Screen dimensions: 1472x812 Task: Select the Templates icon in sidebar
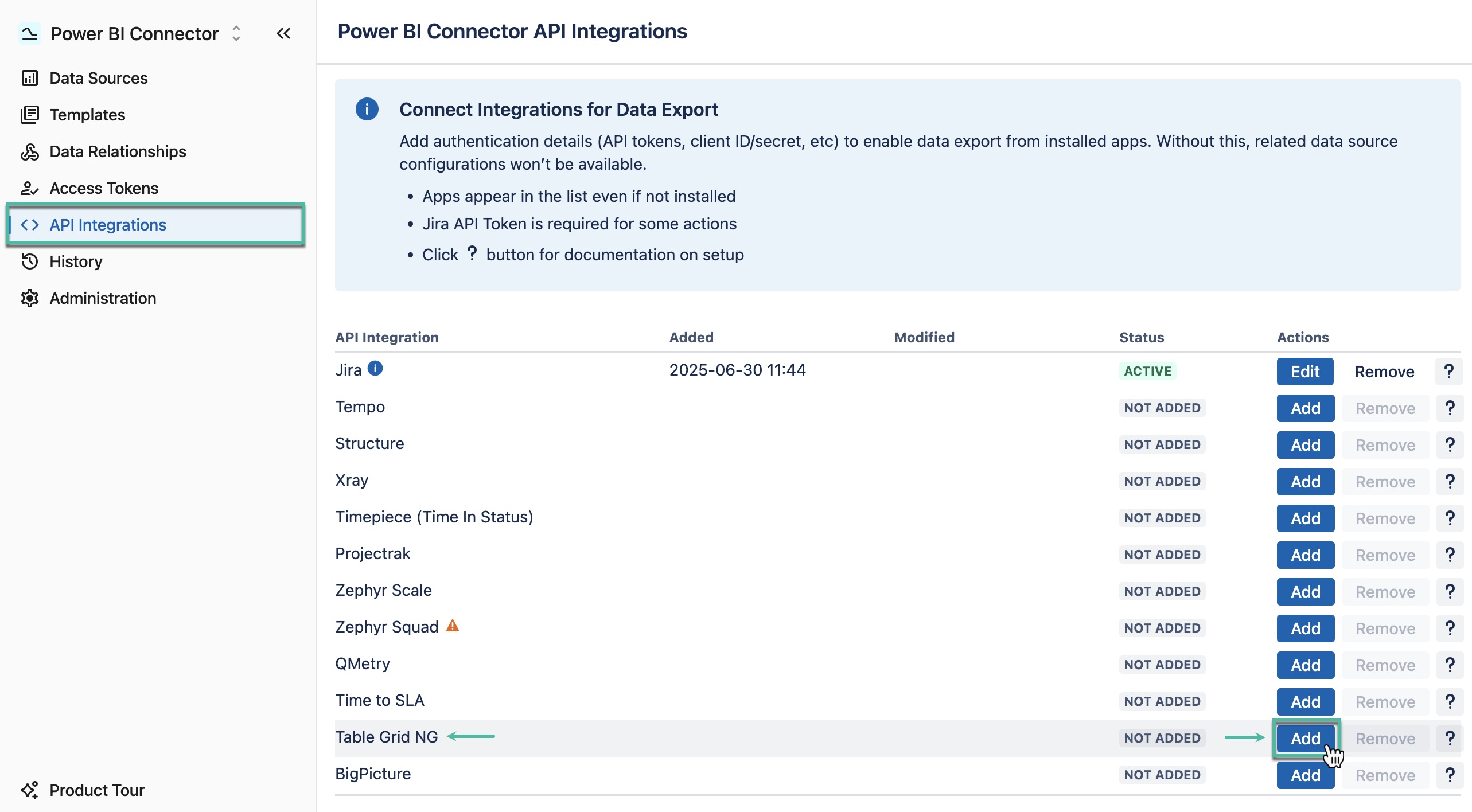click(x=30, y=115)
